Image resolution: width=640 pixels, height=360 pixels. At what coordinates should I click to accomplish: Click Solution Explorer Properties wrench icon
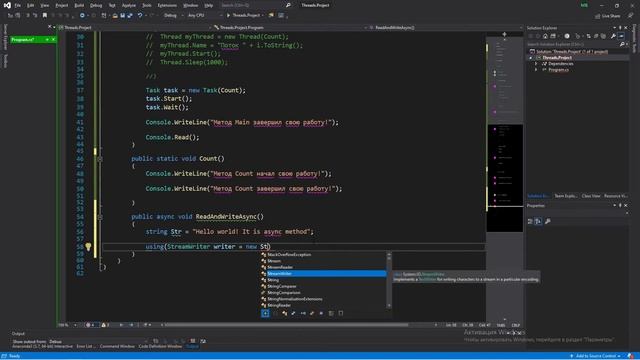point(613,36)
